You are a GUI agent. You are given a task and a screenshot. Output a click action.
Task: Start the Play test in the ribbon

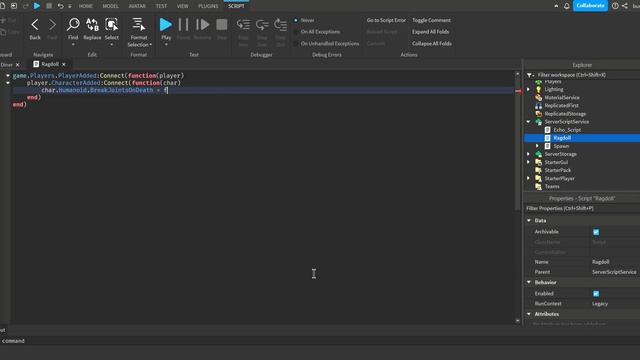click(166, 25)
